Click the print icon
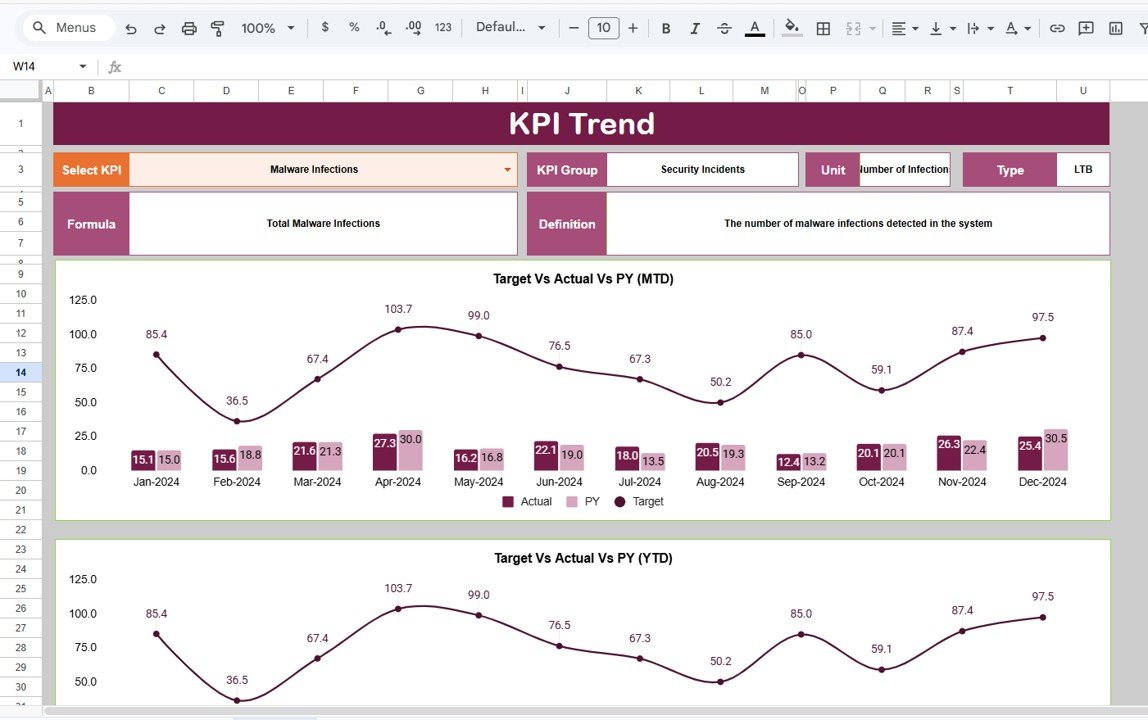Screen dimensions: 1148x720 pyautogui.click(x=188, y=28)
